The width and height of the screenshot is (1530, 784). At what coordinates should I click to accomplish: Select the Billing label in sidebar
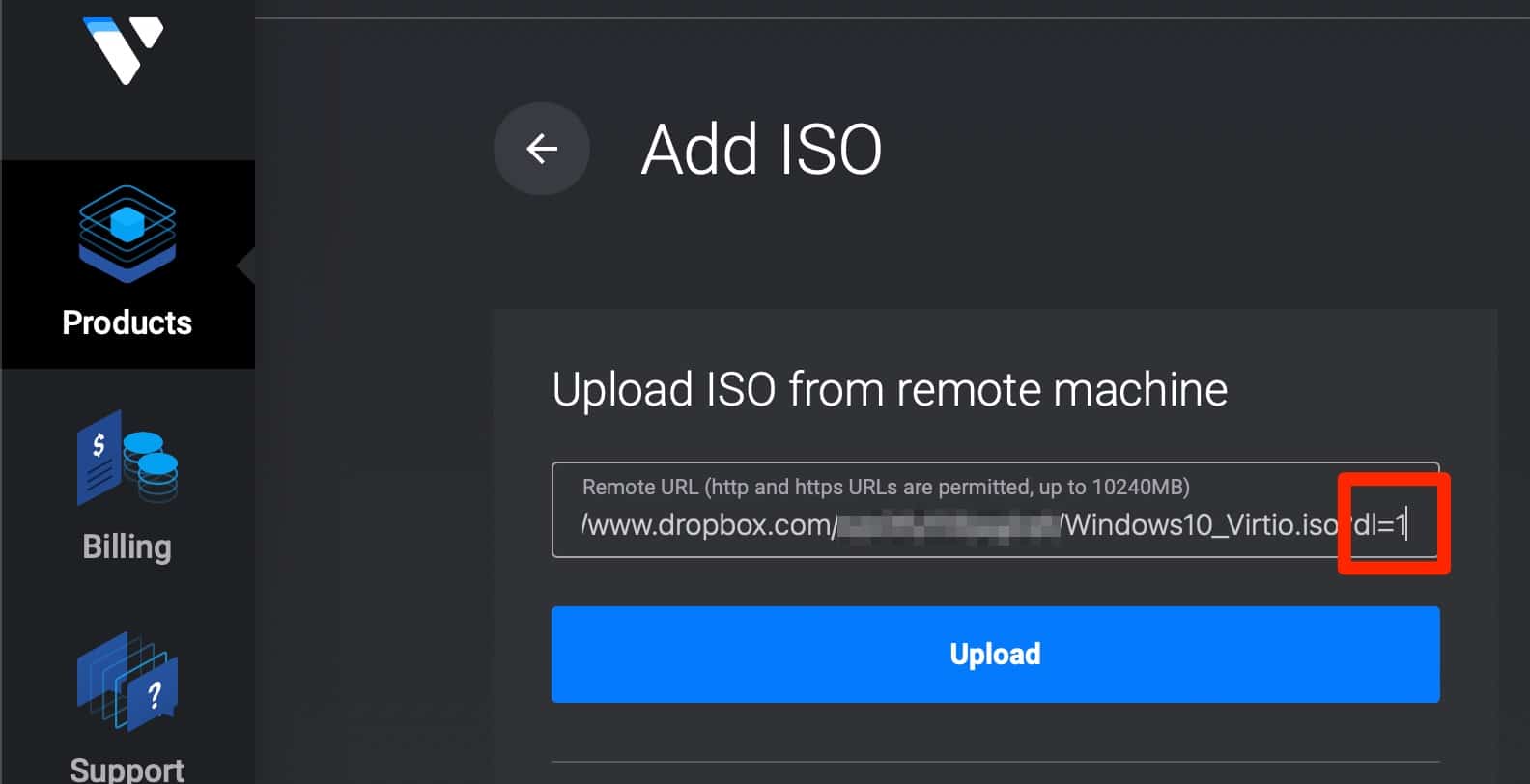coord(127,546)
